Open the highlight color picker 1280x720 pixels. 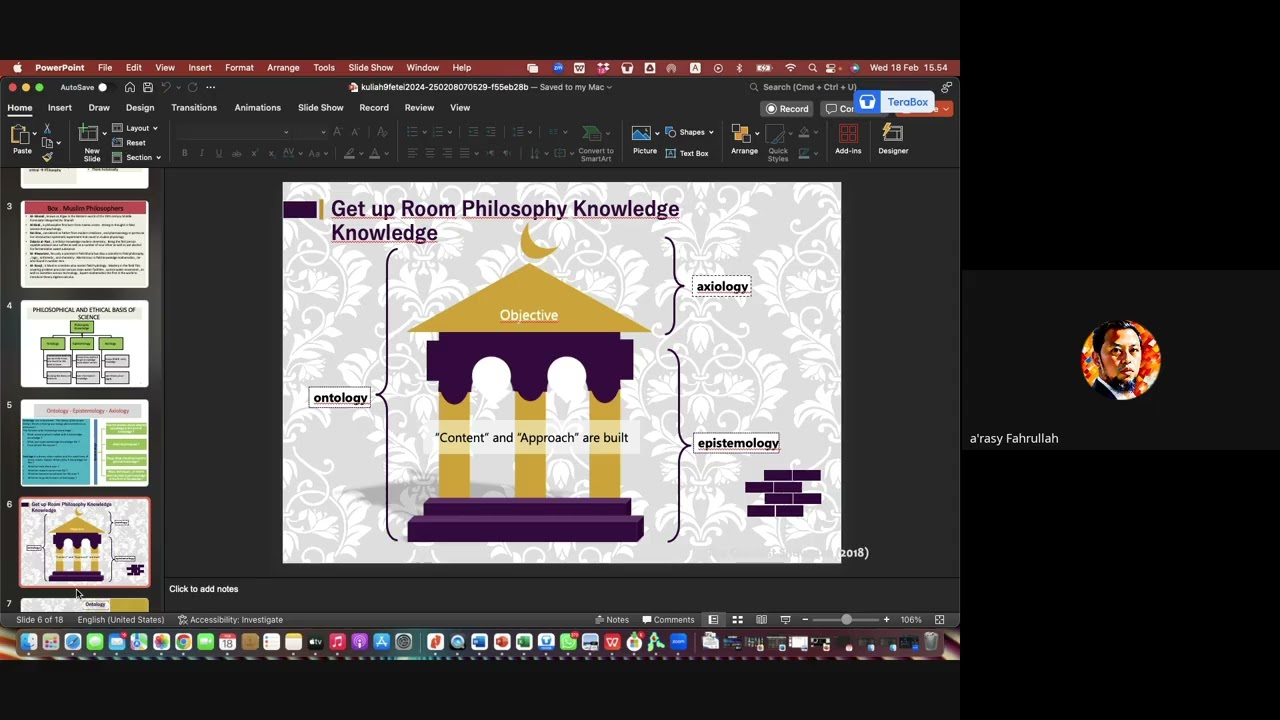pos(350,153)
